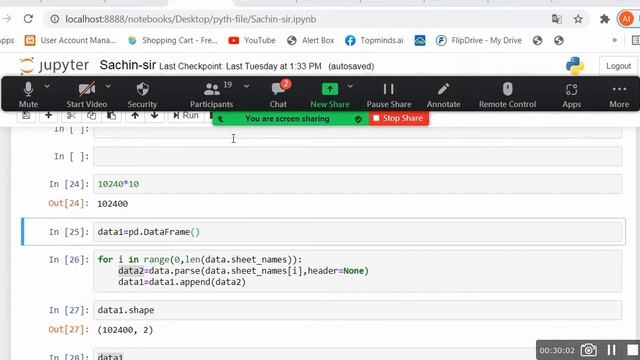Open Zoom Security options
The image size is (640, 360).
142,95
